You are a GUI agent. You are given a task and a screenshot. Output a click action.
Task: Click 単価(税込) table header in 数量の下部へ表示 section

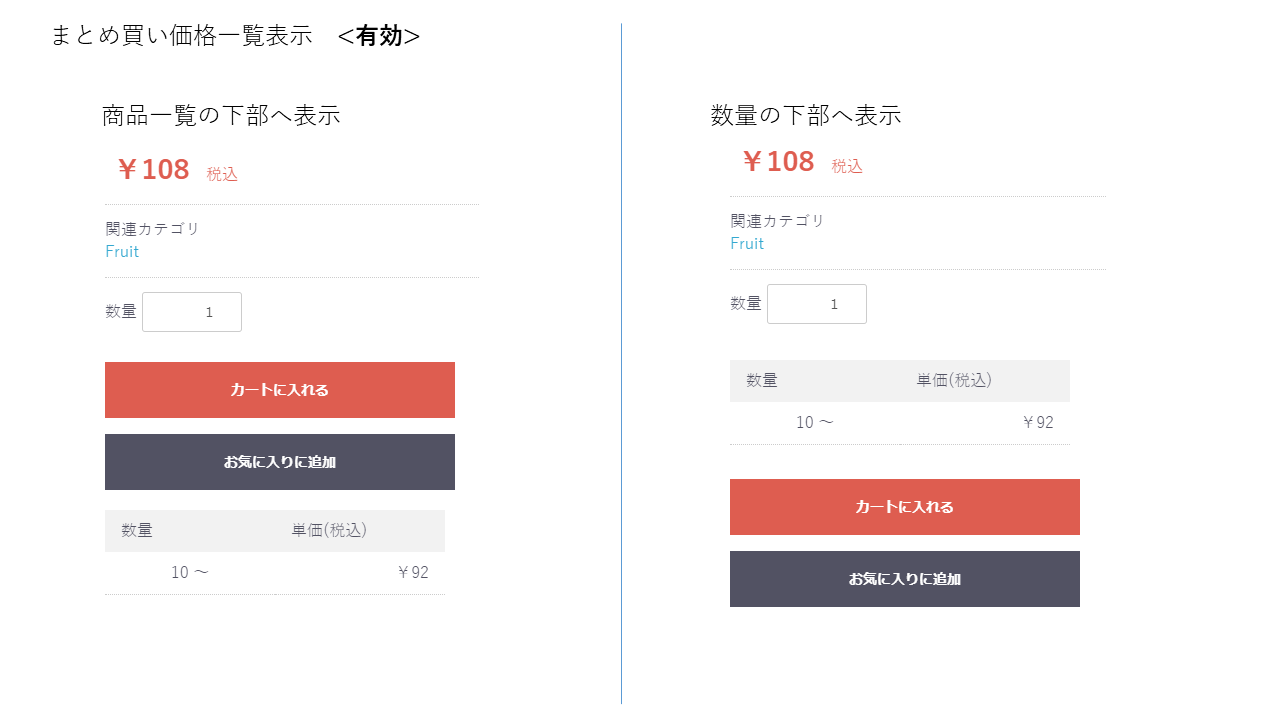point(954,381)
